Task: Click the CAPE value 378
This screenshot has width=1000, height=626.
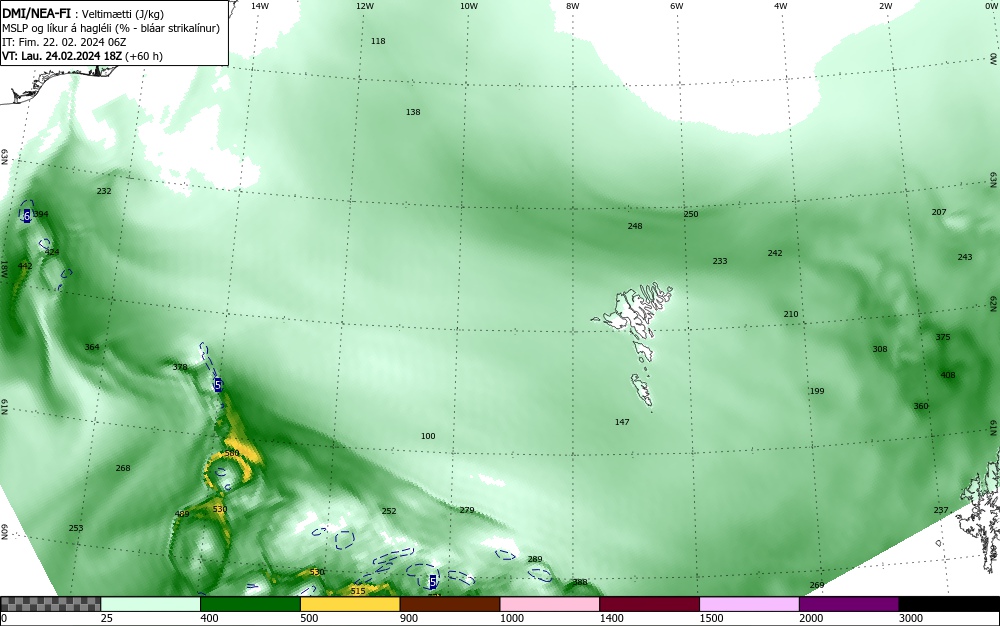Action: point(180,367)
